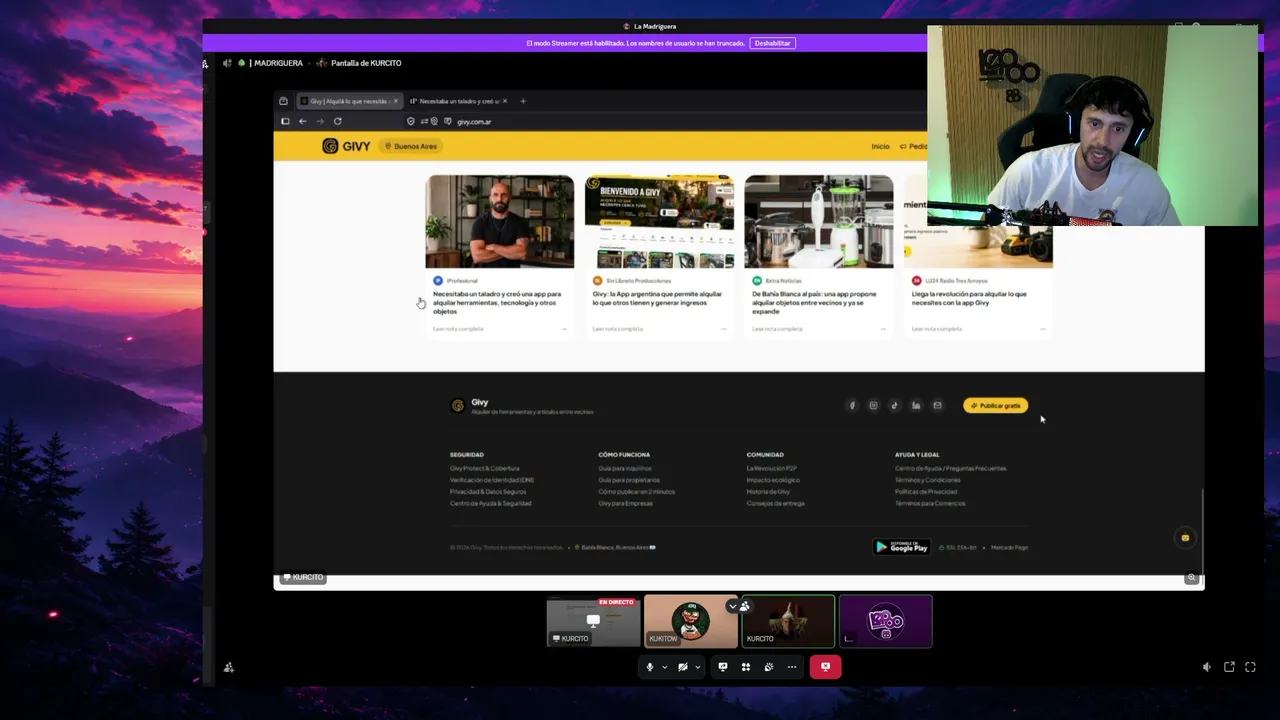Click the zoom magnifier icon on stream
Image resolution: width=1280 pixels, height=720 pixels.
coord(1191,578)
